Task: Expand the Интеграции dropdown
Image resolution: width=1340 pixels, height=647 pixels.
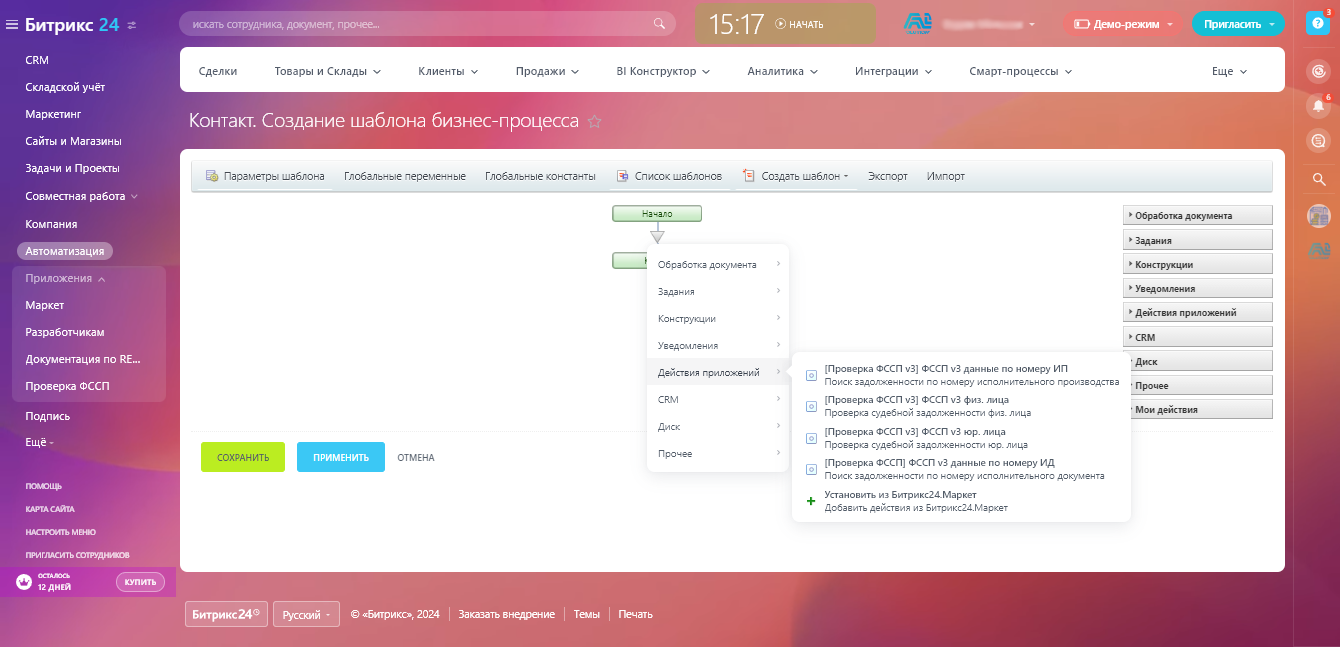Action: pos(928,72)
